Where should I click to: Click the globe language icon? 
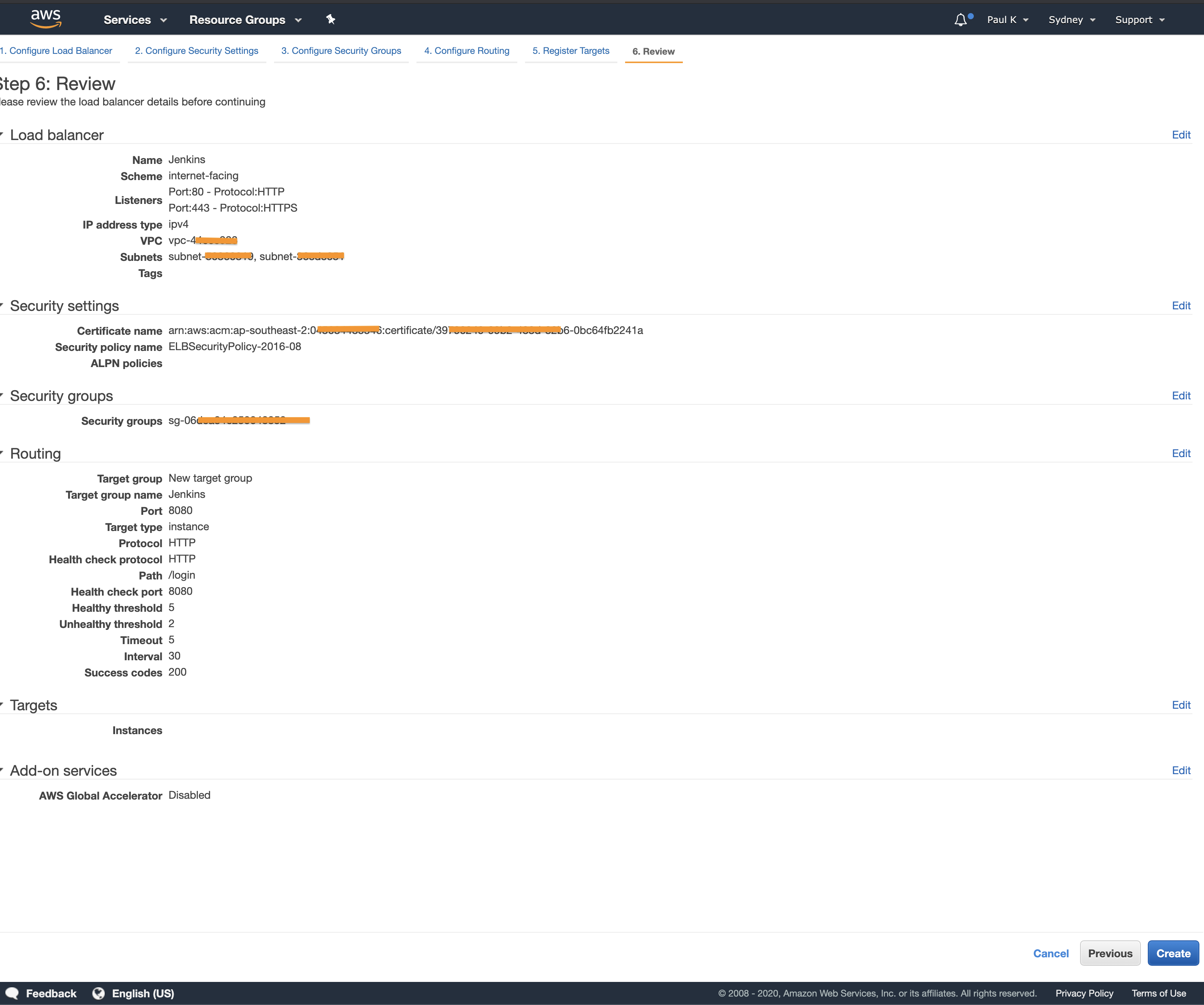click(99, 993)
